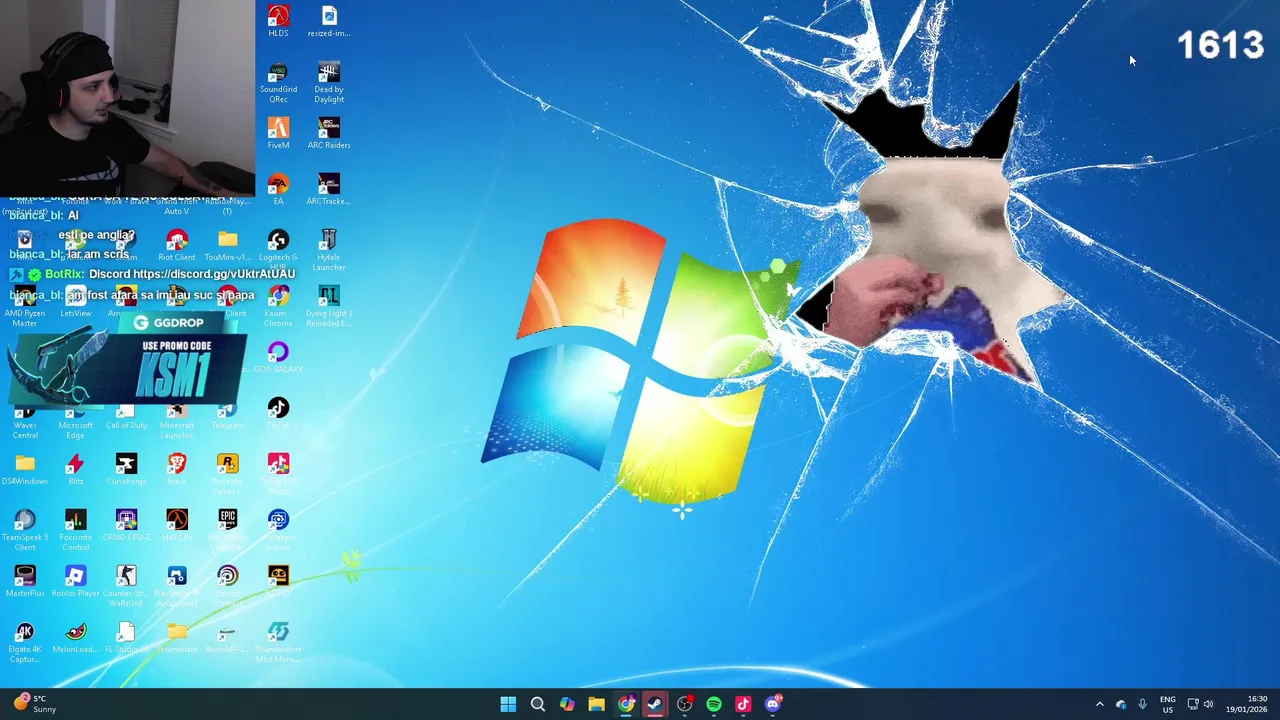Open Dying Light 2 Reloaded Edition icon
The height and width of the screenshot is (720, 1280).
click(x=329, y=306)
